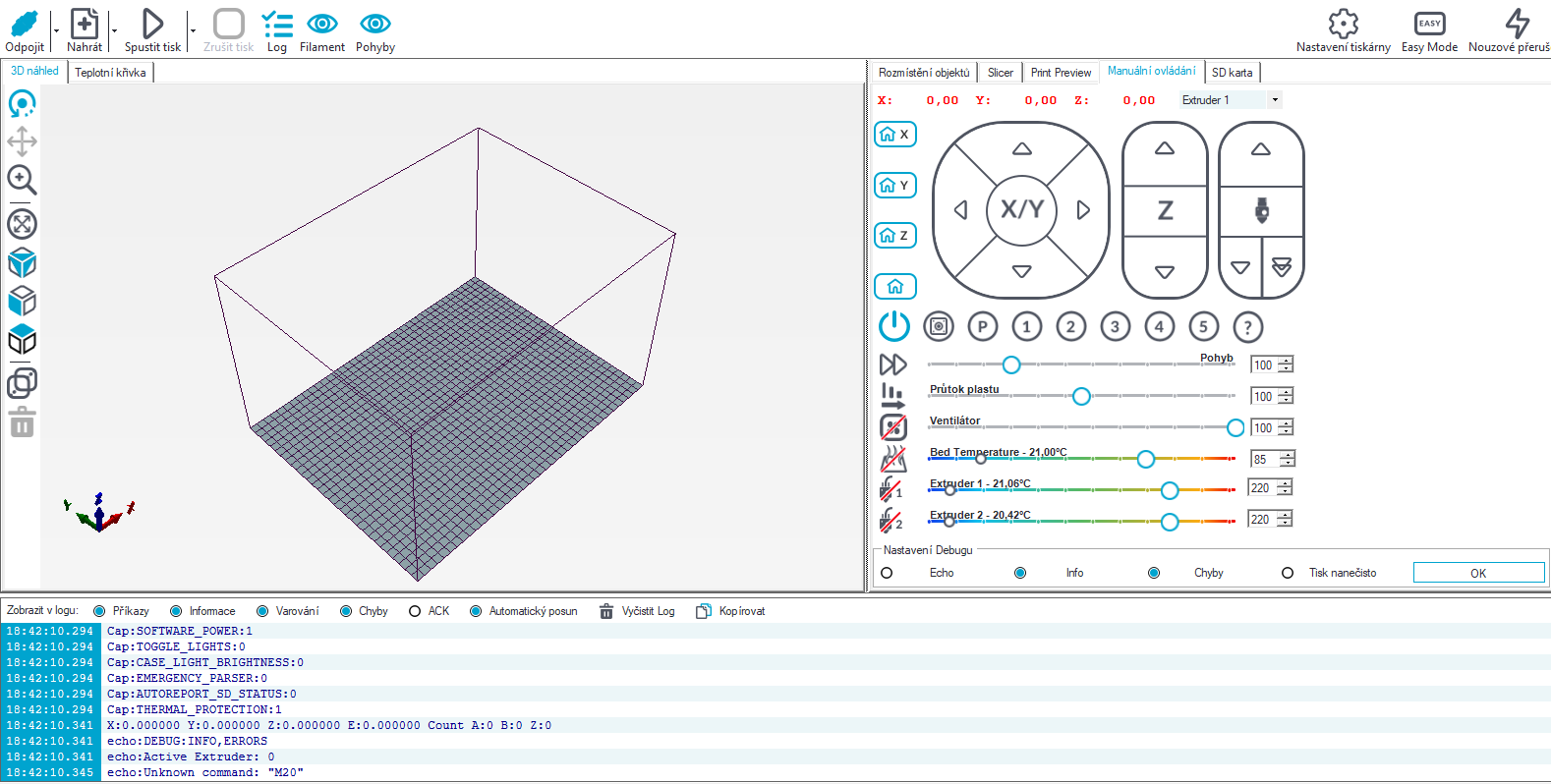Home the Z axis
Image resolution: width=1551 pixels, height=784 pixels.
(895, 236)
